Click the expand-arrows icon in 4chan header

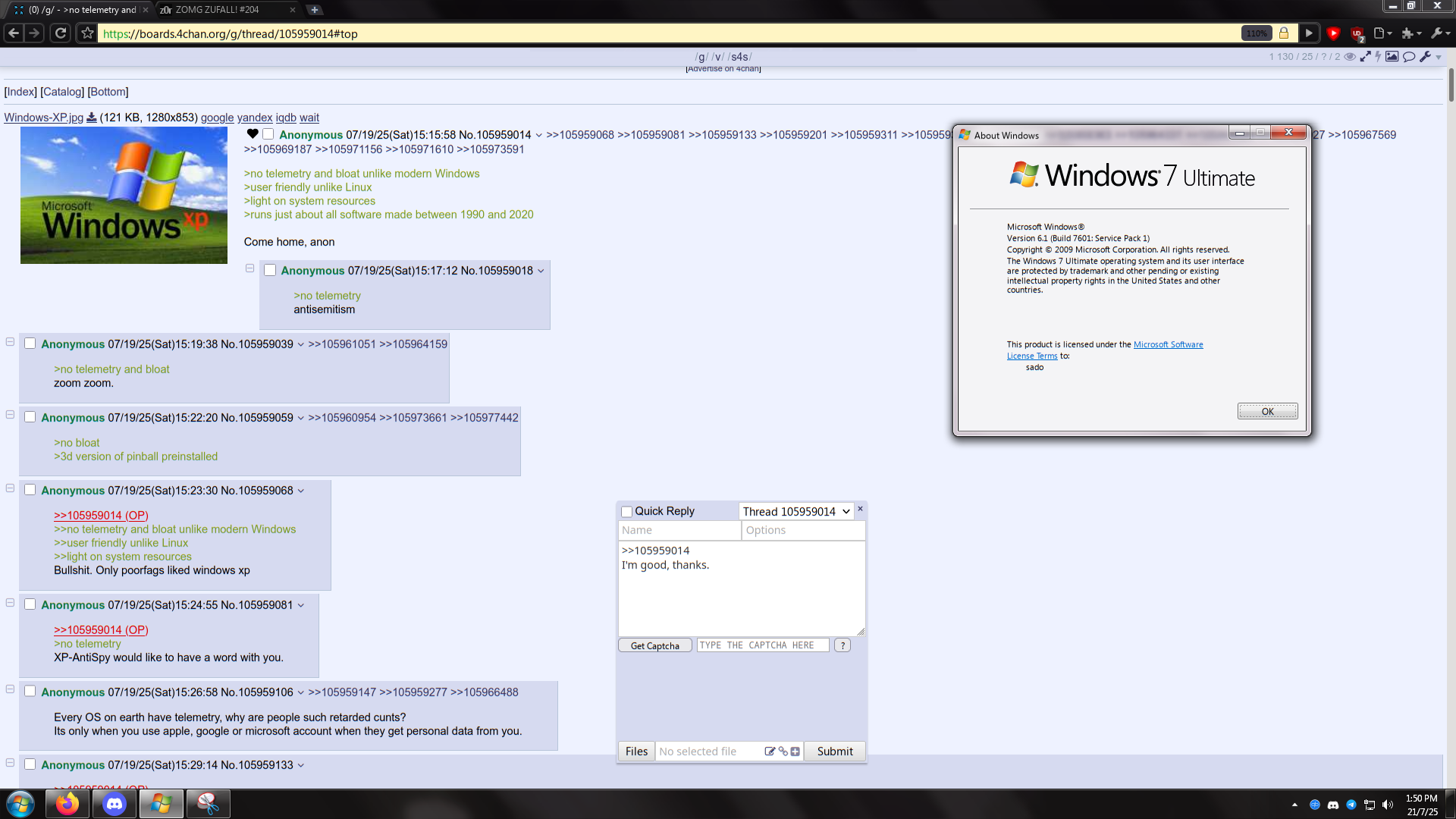pos(1365,57)
